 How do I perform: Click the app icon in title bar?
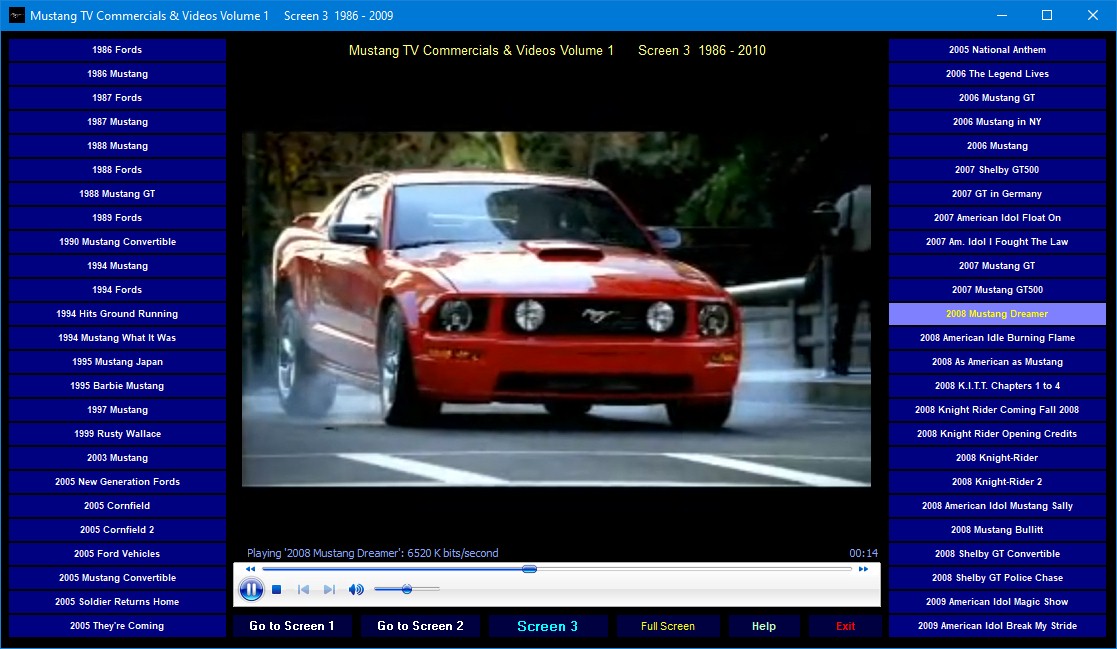point(16,15)
